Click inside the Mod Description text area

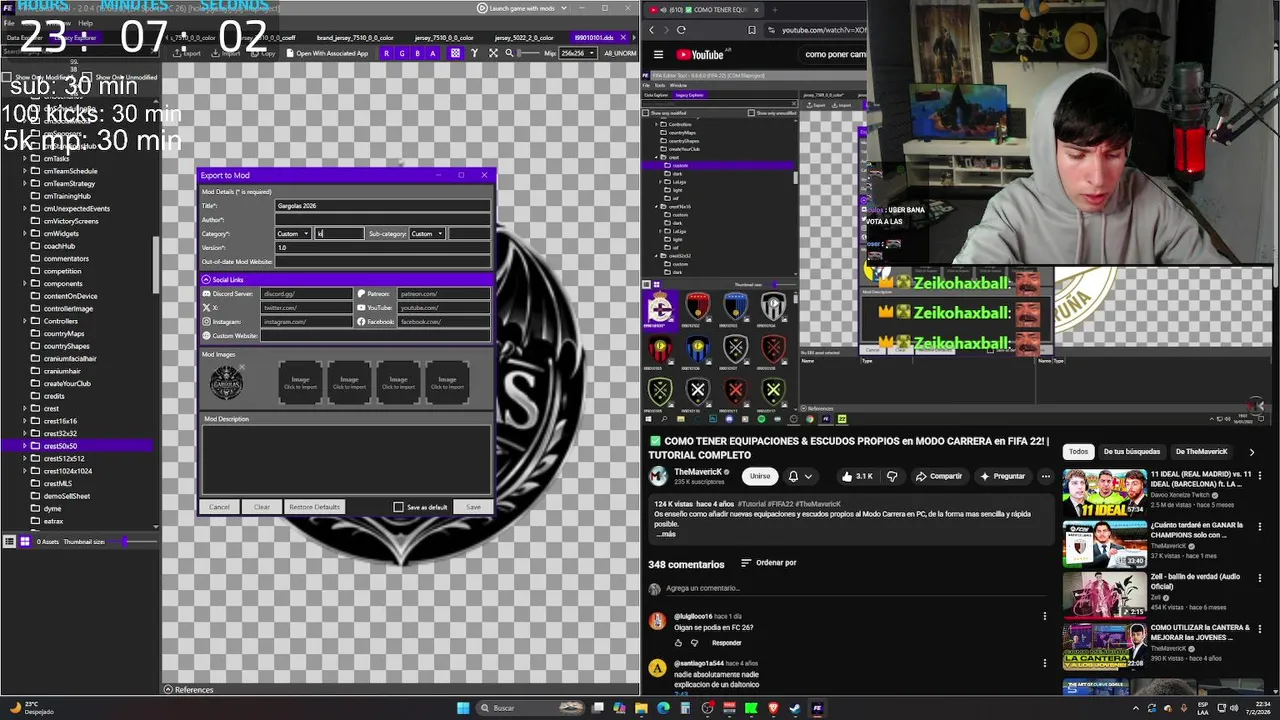[346, 459]
